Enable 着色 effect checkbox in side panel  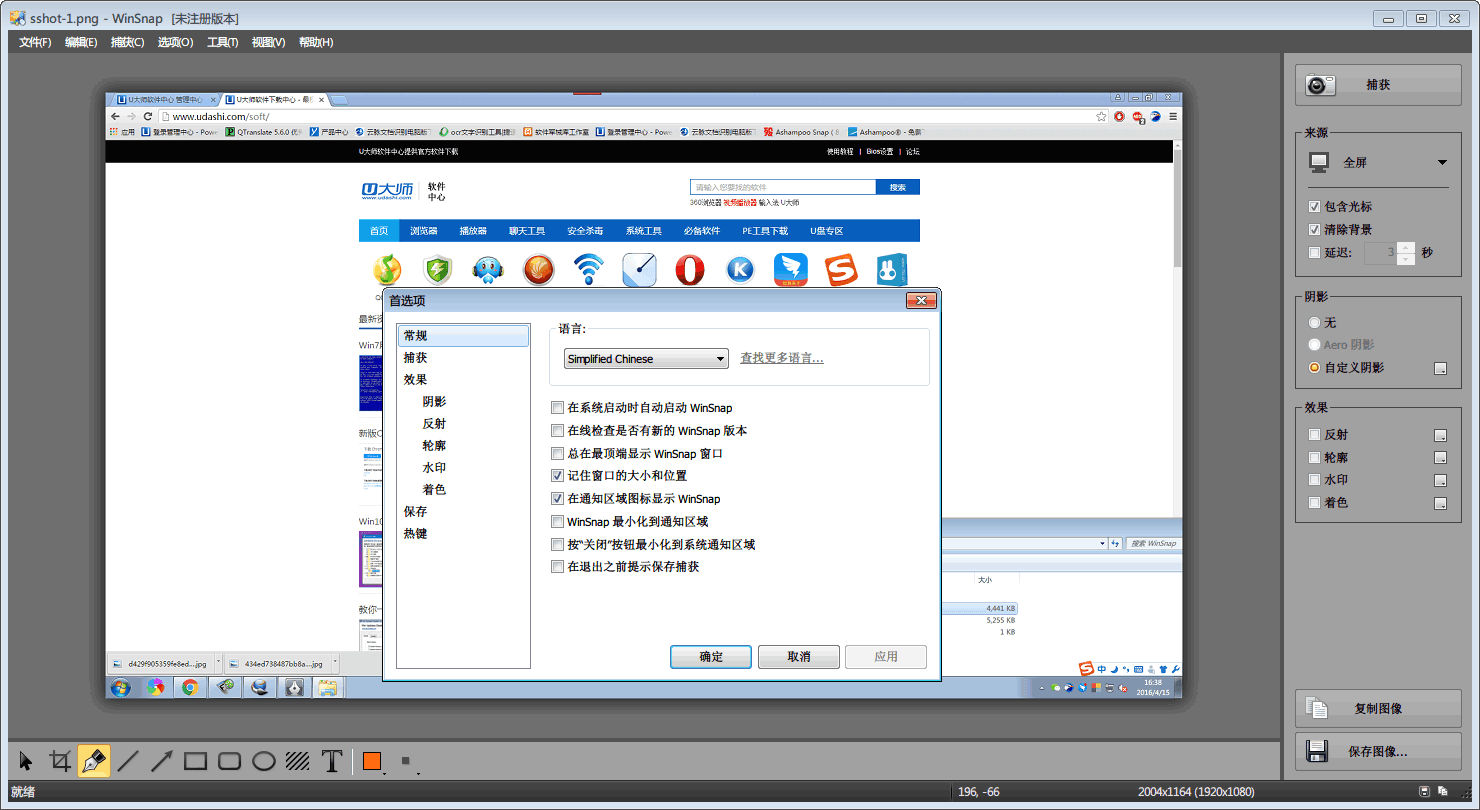1314,503
